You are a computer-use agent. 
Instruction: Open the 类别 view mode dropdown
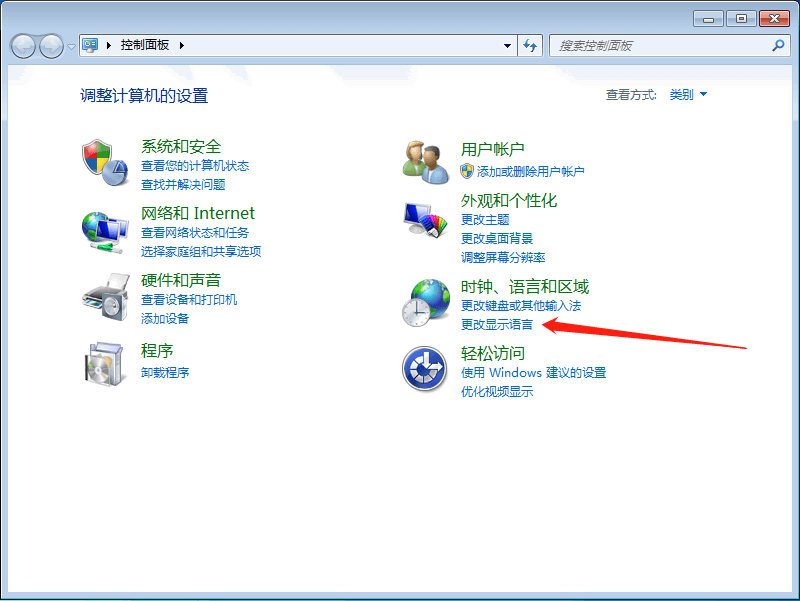[x=688, y=95]
